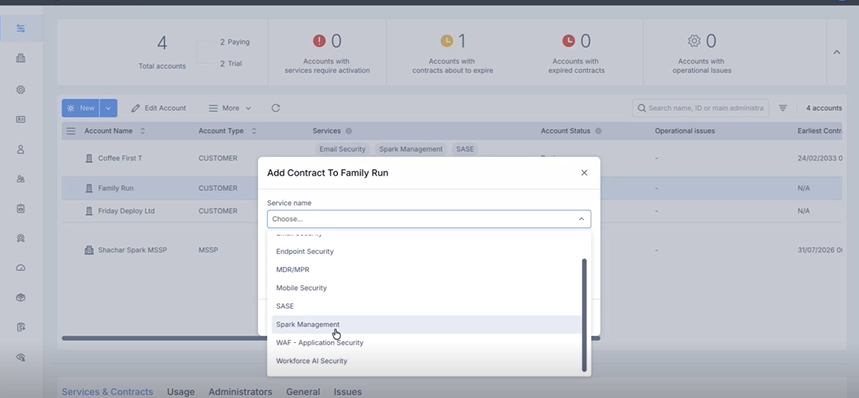Click the New account button
Image resolution: width=859 pixels, height=398 pixels.
(x=81, y=108)
